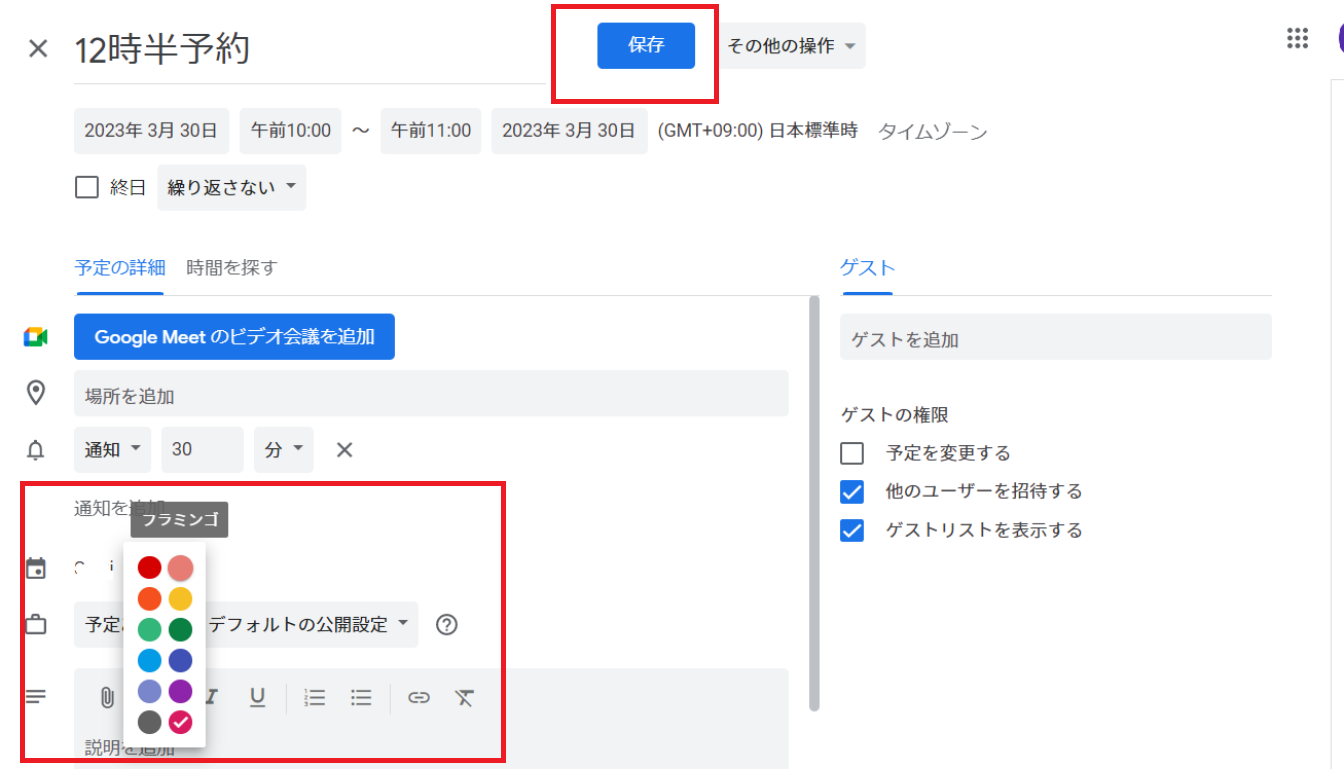Switch to the 時間を探す tab
The image size is (1344, 769).
point(231,267)
